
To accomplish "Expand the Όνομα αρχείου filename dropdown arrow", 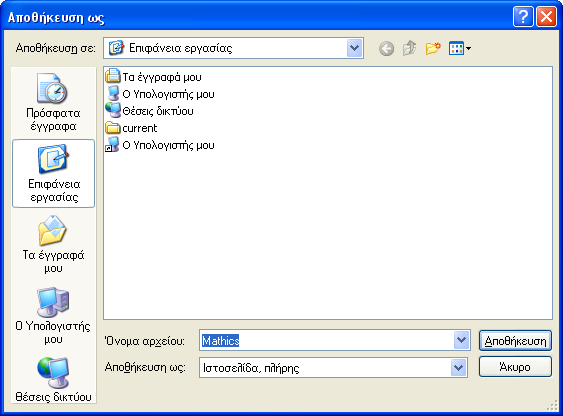I will click(461, 340).
